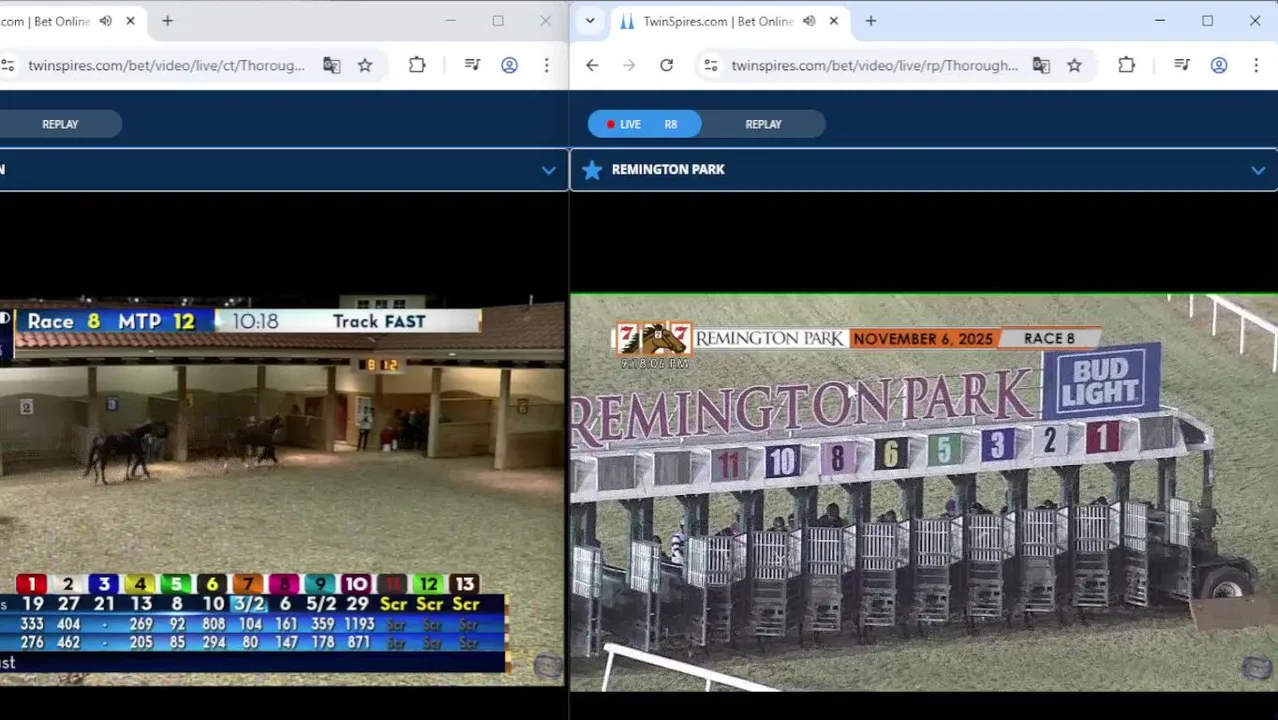
Task: Minimize the right browser window
Action: (x=1160, y=21)
